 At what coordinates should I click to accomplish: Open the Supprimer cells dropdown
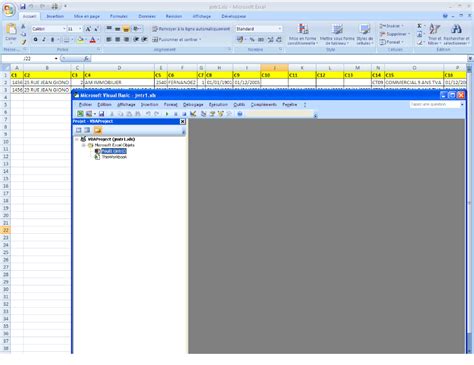coord(394,34)
